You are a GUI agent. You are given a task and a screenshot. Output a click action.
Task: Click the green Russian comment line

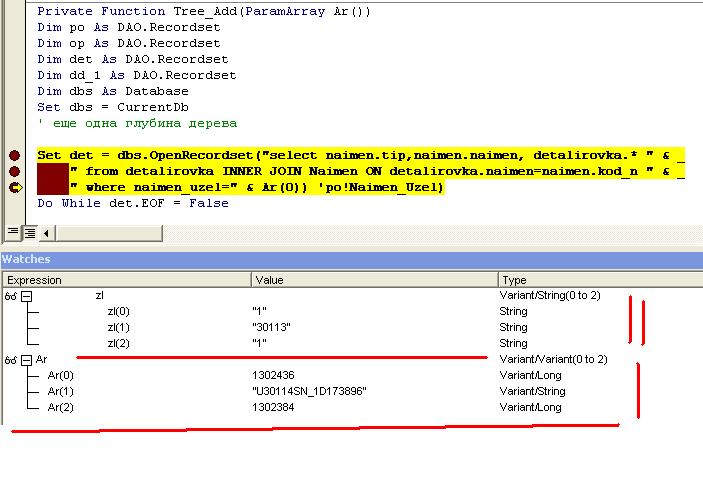[137, 123]
